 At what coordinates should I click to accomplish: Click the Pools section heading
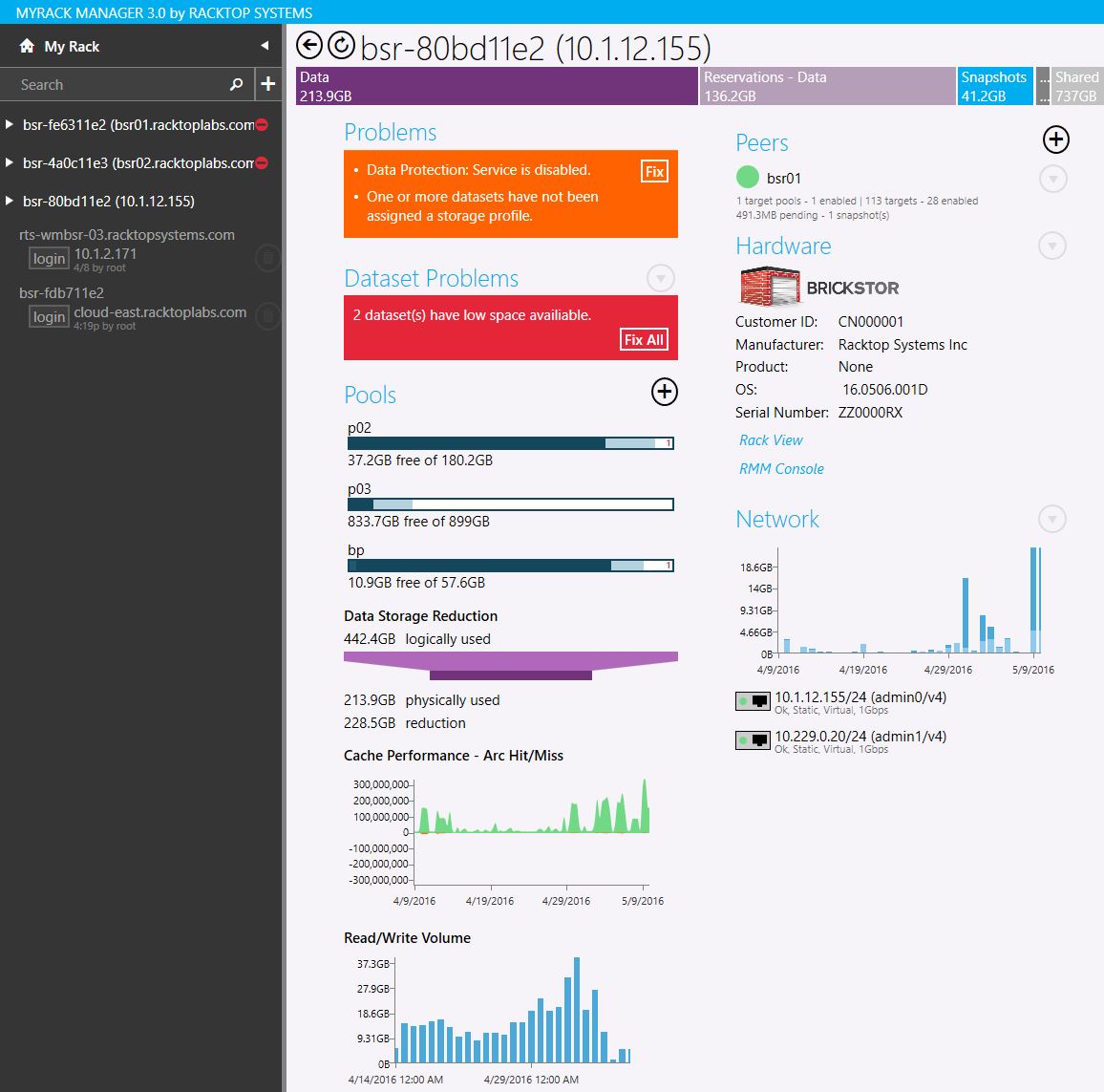[x=370, y=396]
